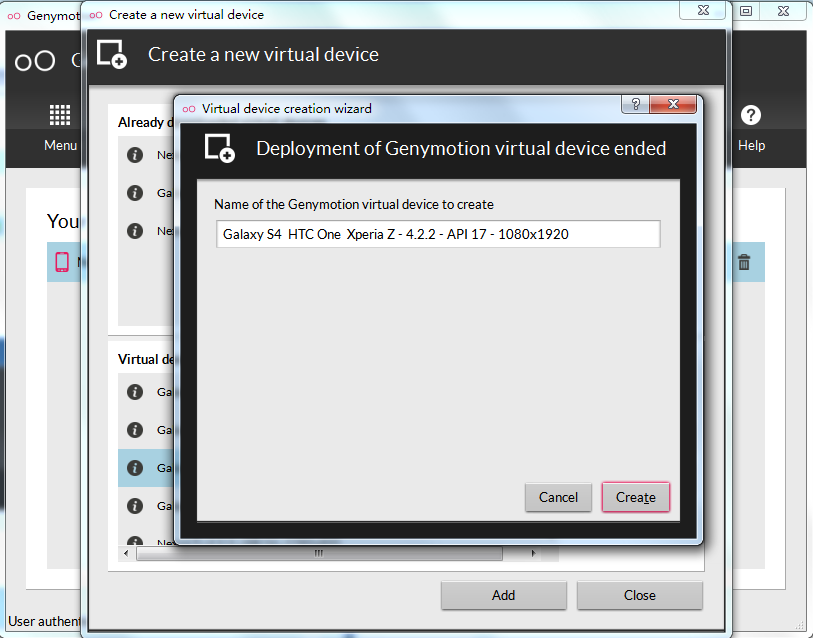Click the horizontal scrollbar thumb
The height and width of the screenshot is (638, 813).
coord(319,553)
